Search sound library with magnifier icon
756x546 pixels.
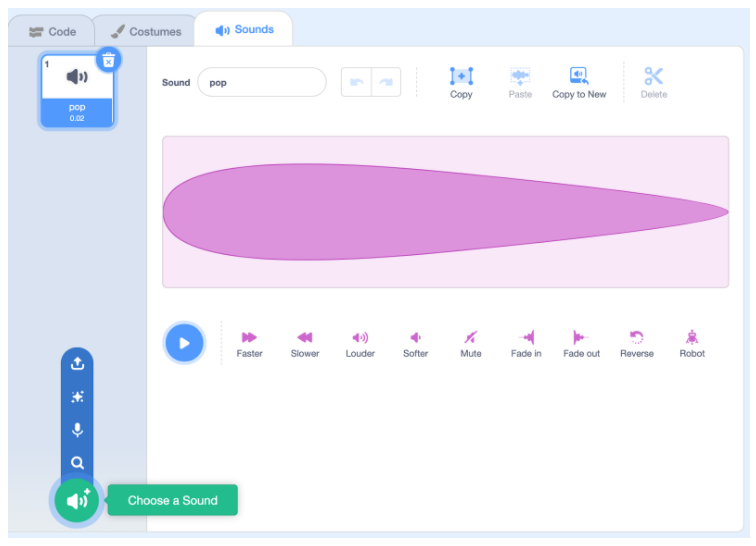(x=77, y=463)
